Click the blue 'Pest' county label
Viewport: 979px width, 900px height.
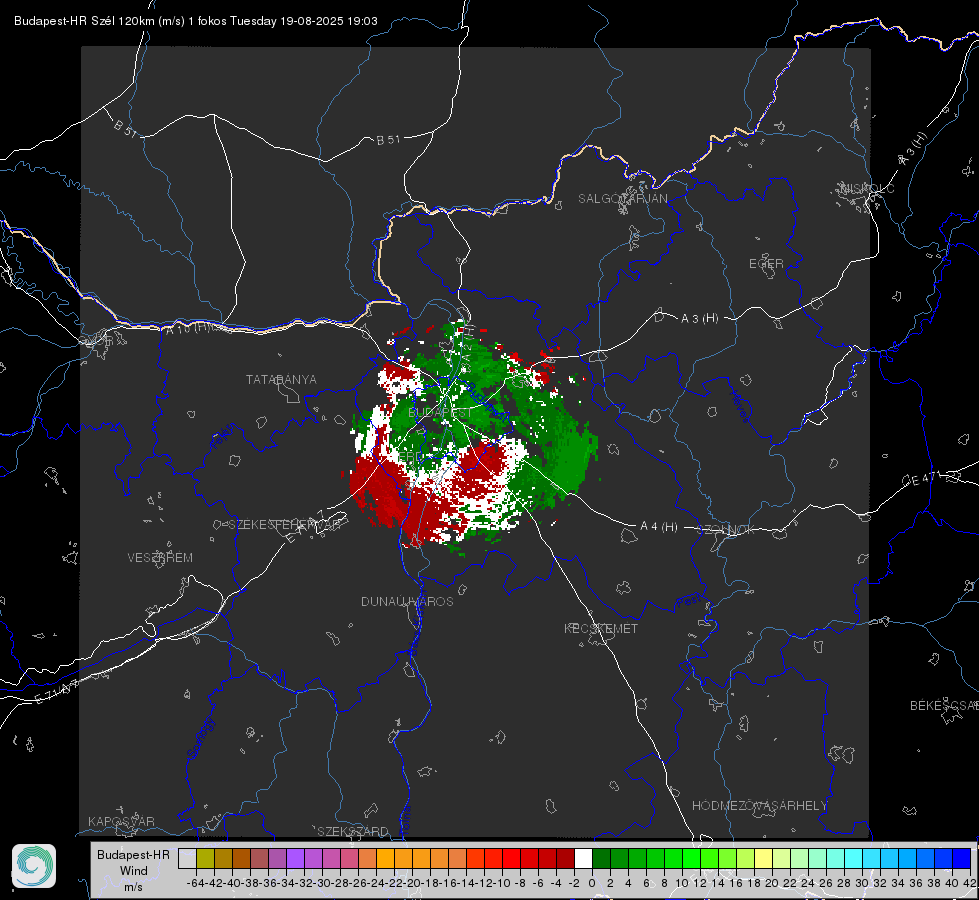point(689,602)
